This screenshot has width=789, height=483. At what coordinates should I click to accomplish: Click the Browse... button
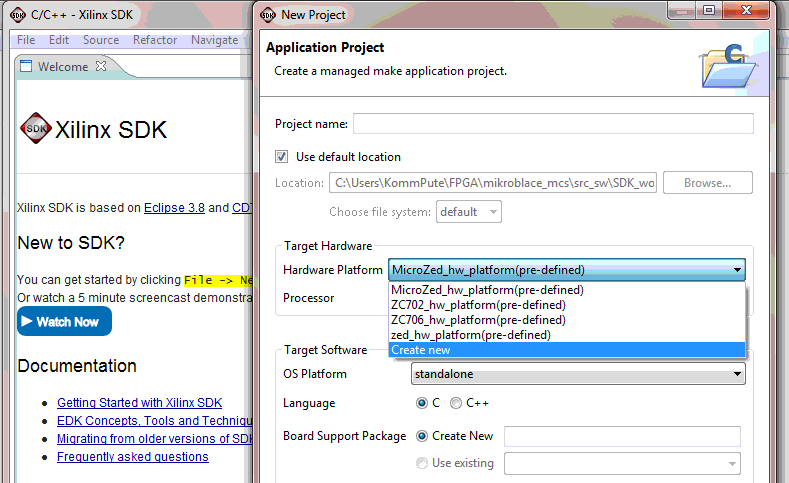tap(707, 183)
